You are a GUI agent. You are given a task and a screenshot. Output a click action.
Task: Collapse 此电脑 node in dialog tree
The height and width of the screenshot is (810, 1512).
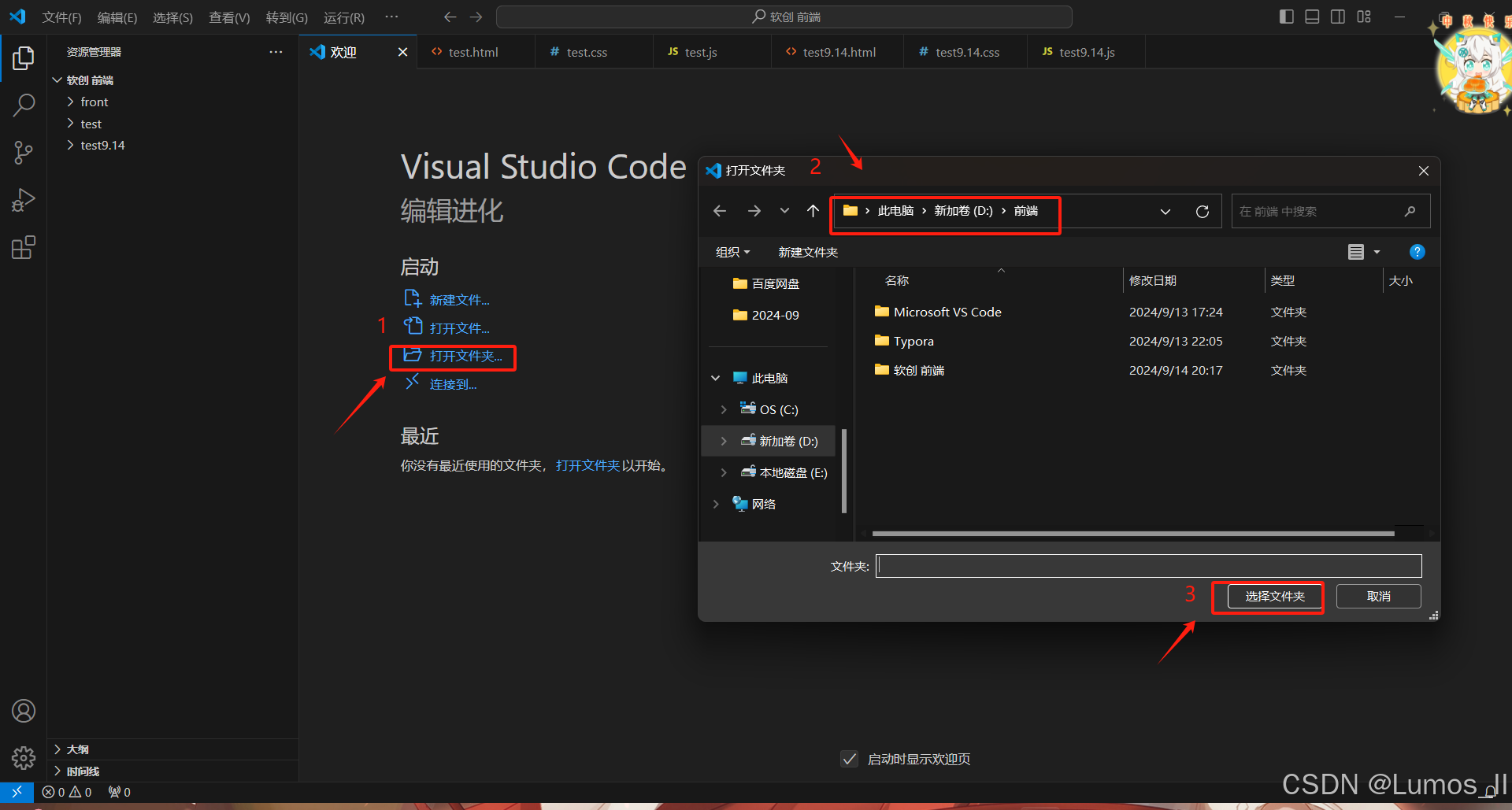716,378
